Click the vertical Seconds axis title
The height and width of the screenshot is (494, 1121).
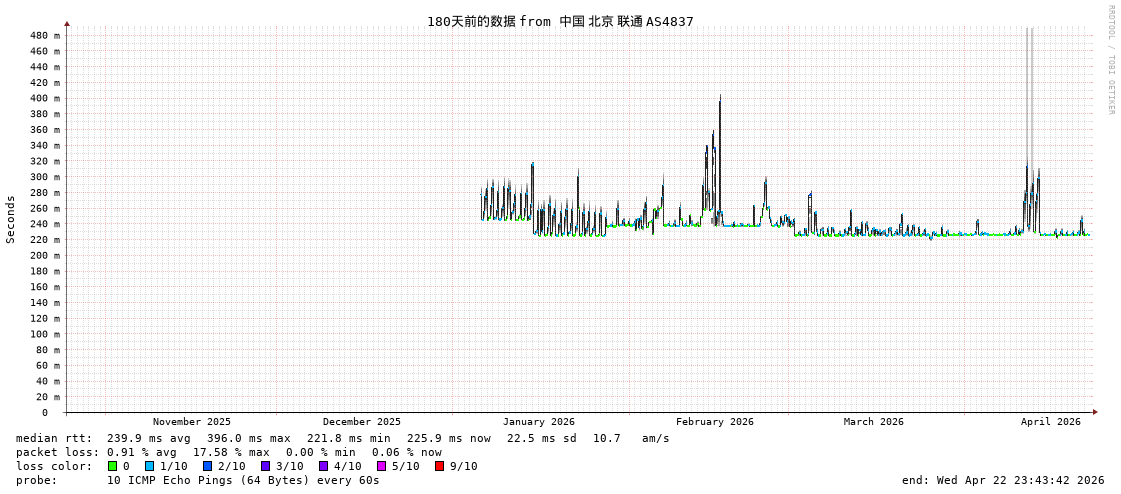(11, 219)
